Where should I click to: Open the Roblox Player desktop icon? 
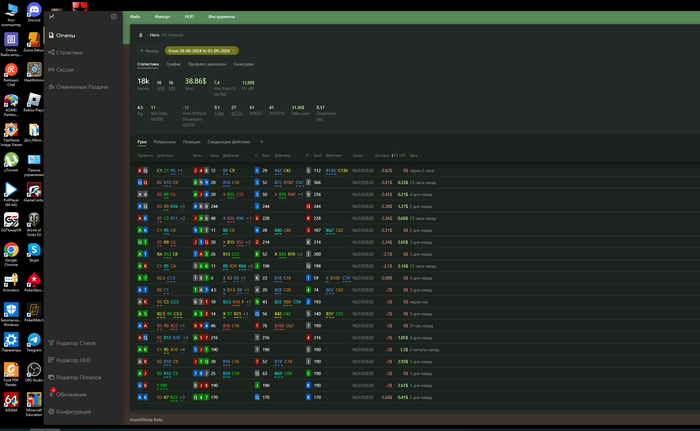click(34, 102)
